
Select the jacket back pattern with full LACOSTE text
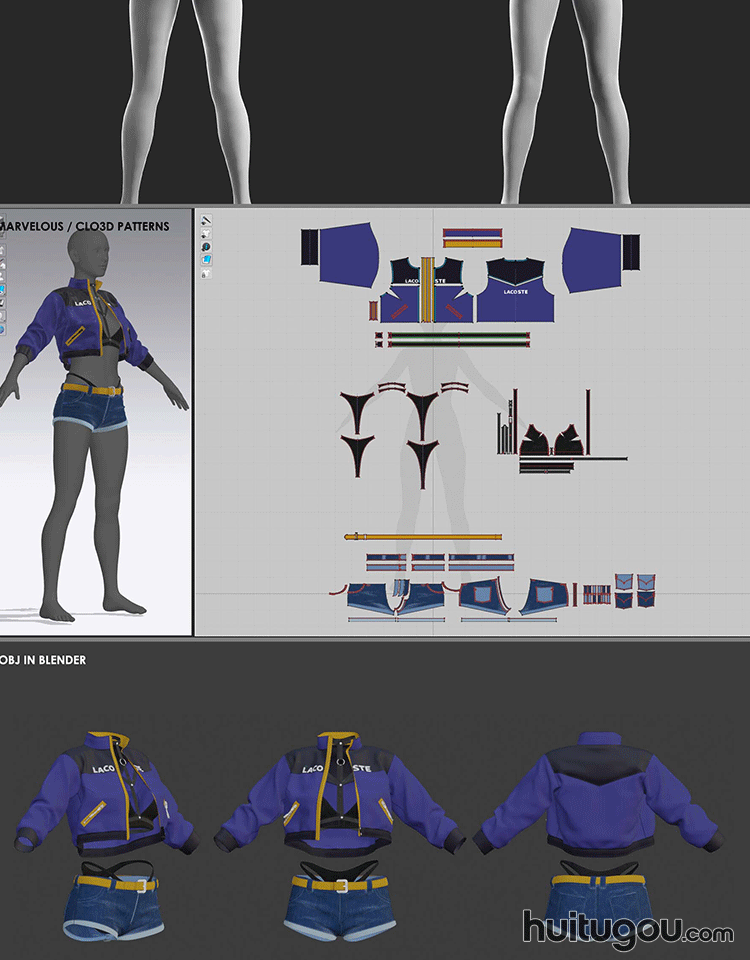pos(517,293)
